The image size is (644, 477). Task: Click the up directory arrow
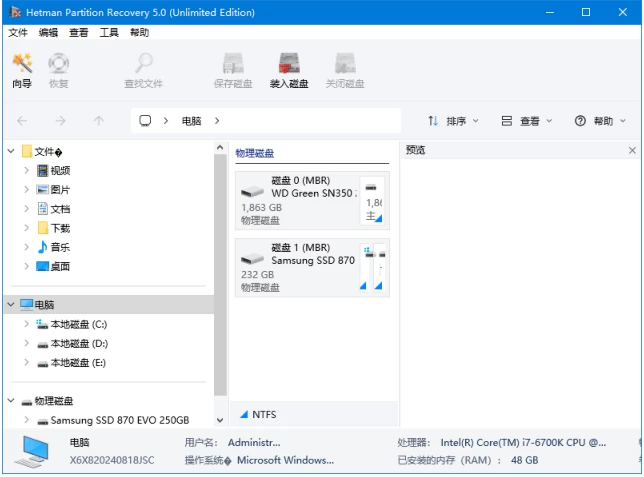click(98, 121)
